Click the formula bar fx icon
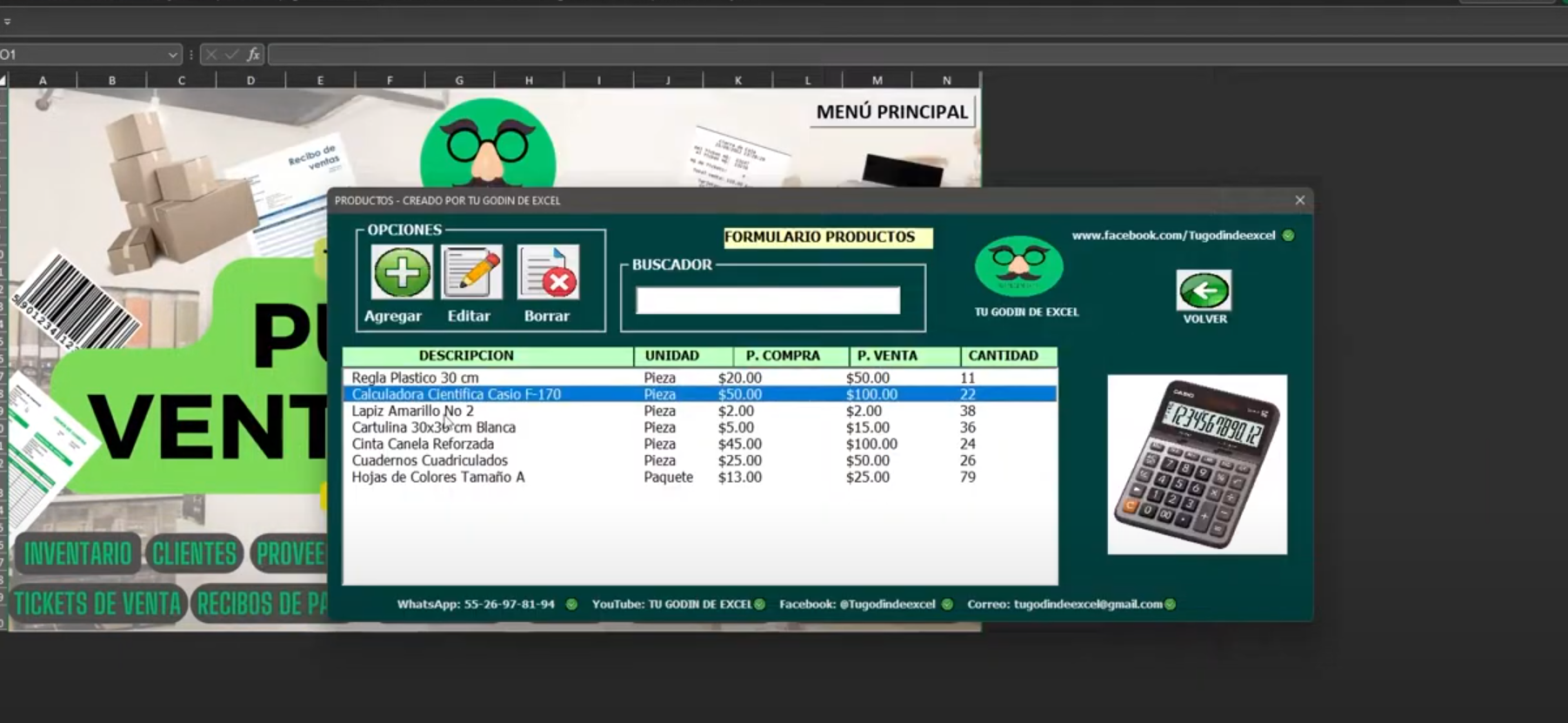The height and width of the screenshot is (723, 1568). pyautogui.click(x=253, y=55)
